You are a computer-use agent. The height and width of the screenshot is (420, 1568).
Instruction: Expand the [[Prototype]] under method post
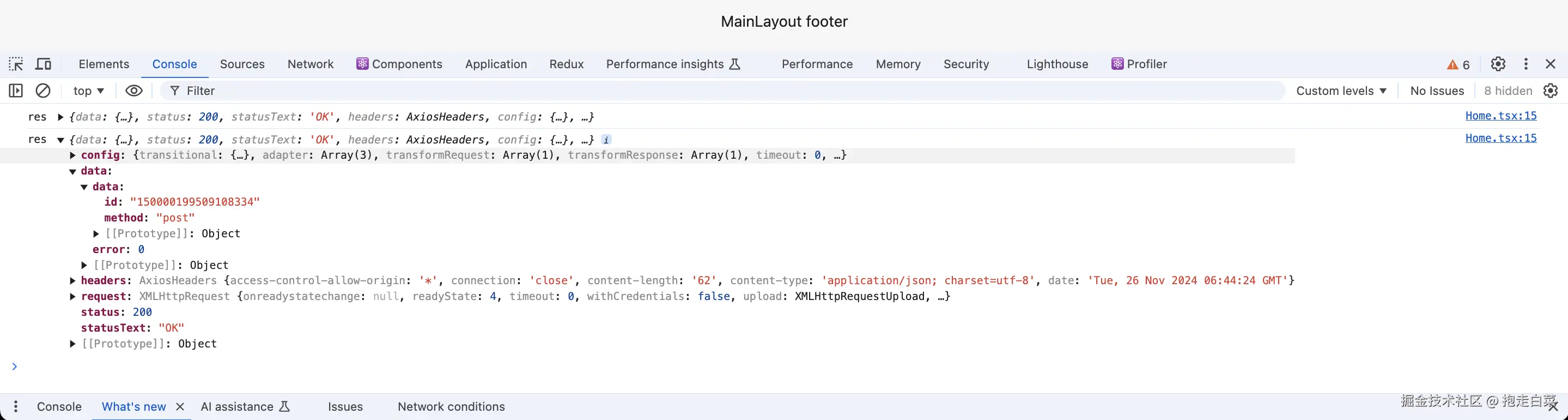coord(95,234)
